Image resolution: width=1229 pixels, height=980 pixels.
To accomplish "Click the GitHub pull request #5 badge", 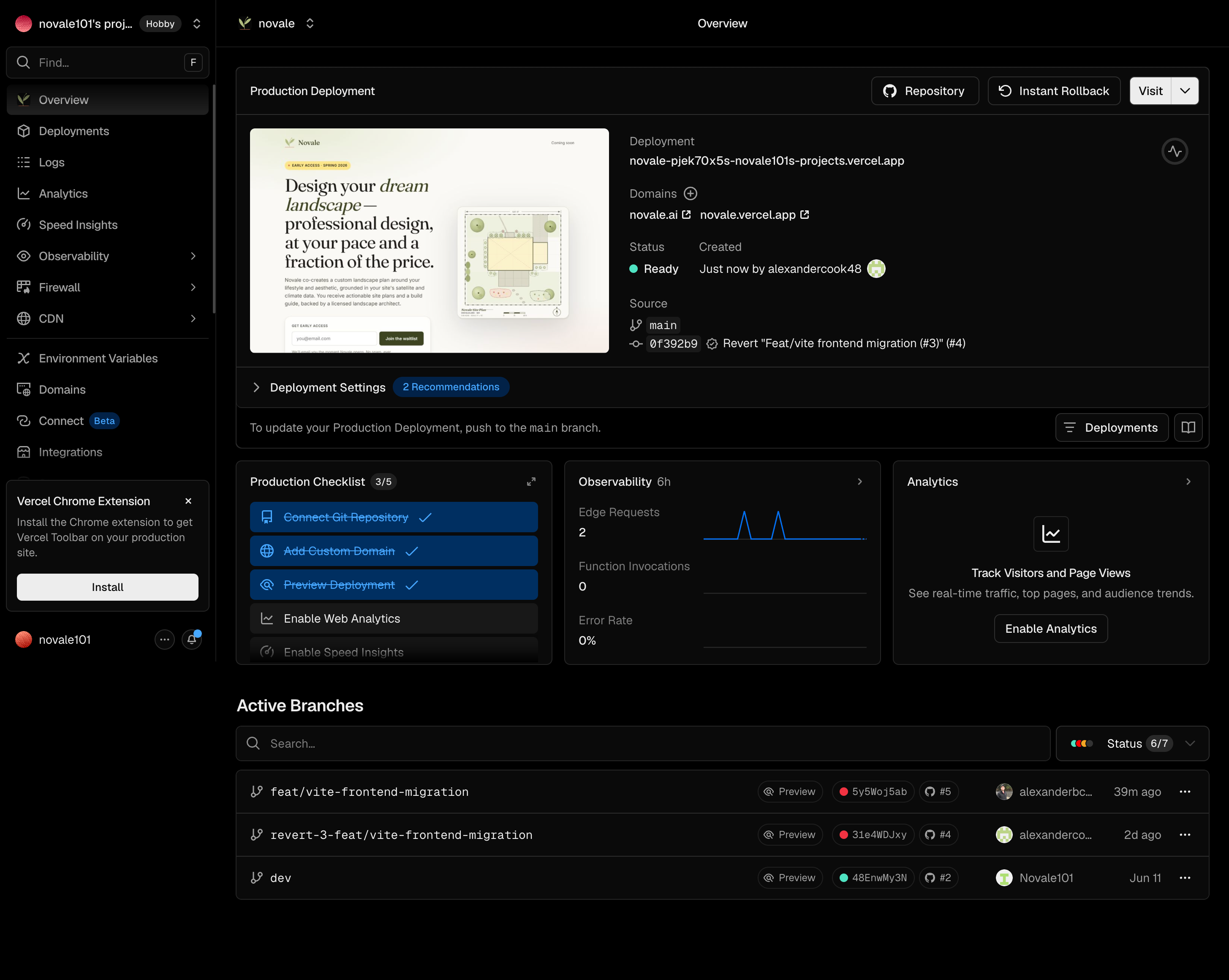I will point(938,791).
